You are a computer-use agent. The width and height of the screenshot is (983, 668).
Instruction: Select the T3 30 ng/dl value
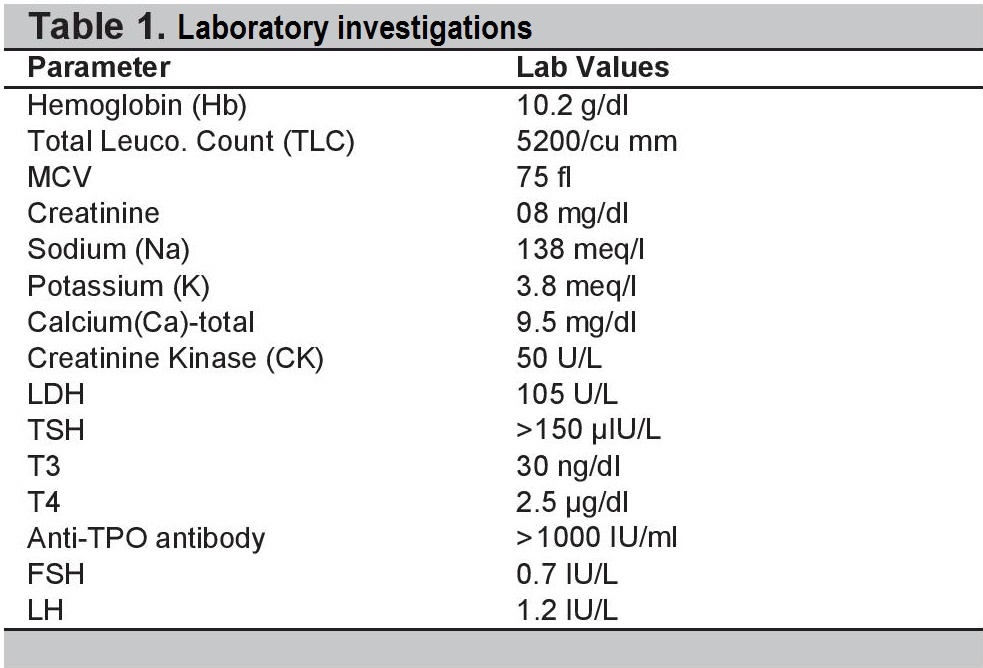pyautogui.click(x=569, y=466)
